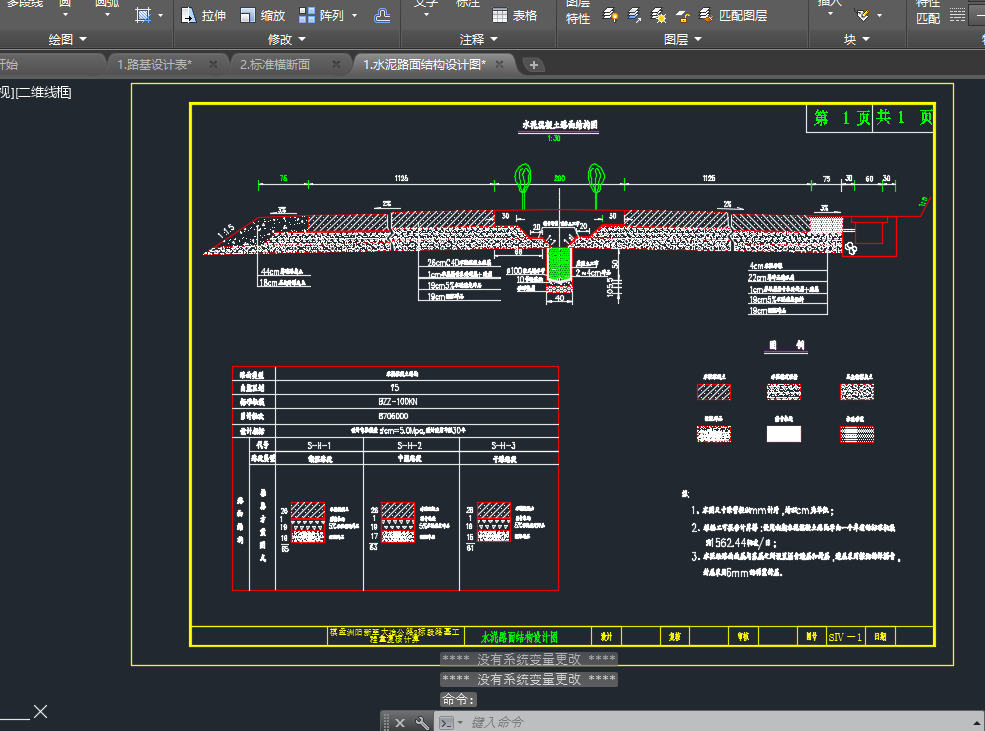Click the BZZ-100KN cell in the drawing table
The height and width of the screenshot is (731, 985).
pyautogui.click(x=397, y=402)
